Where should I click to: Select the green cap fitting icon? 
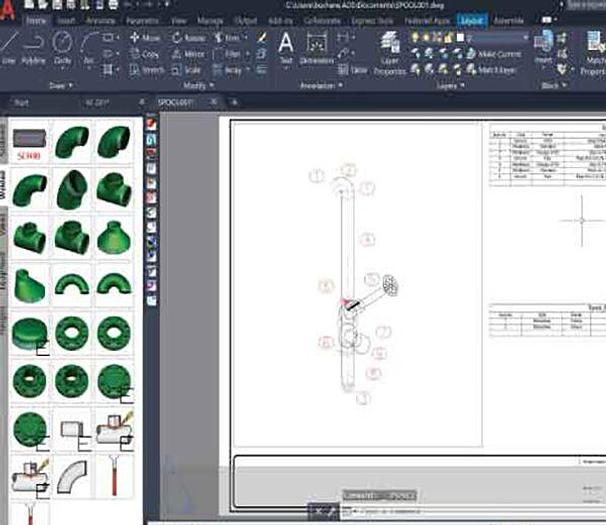click(x=31, y=333)
